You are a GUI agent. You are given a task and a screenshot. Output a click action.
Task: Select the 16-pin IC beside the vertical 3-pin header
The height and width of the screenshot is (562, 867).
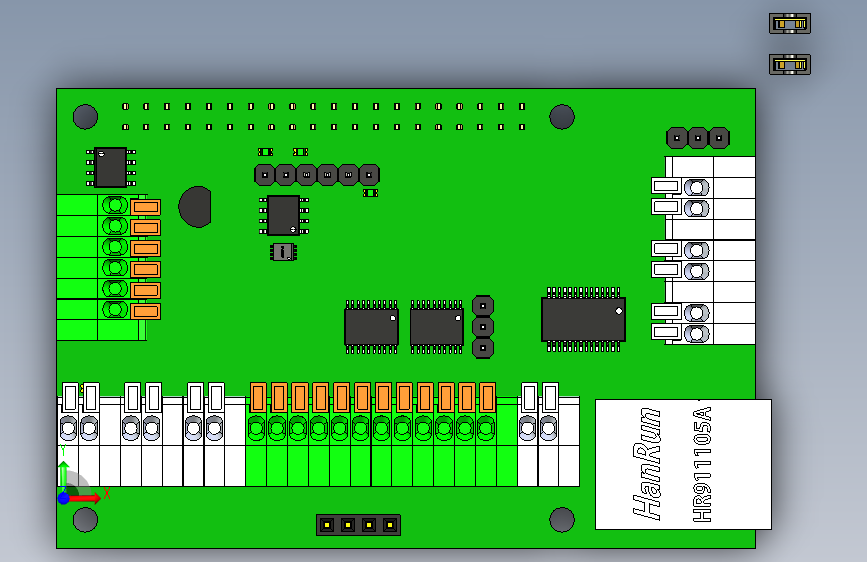coord(436,327)
